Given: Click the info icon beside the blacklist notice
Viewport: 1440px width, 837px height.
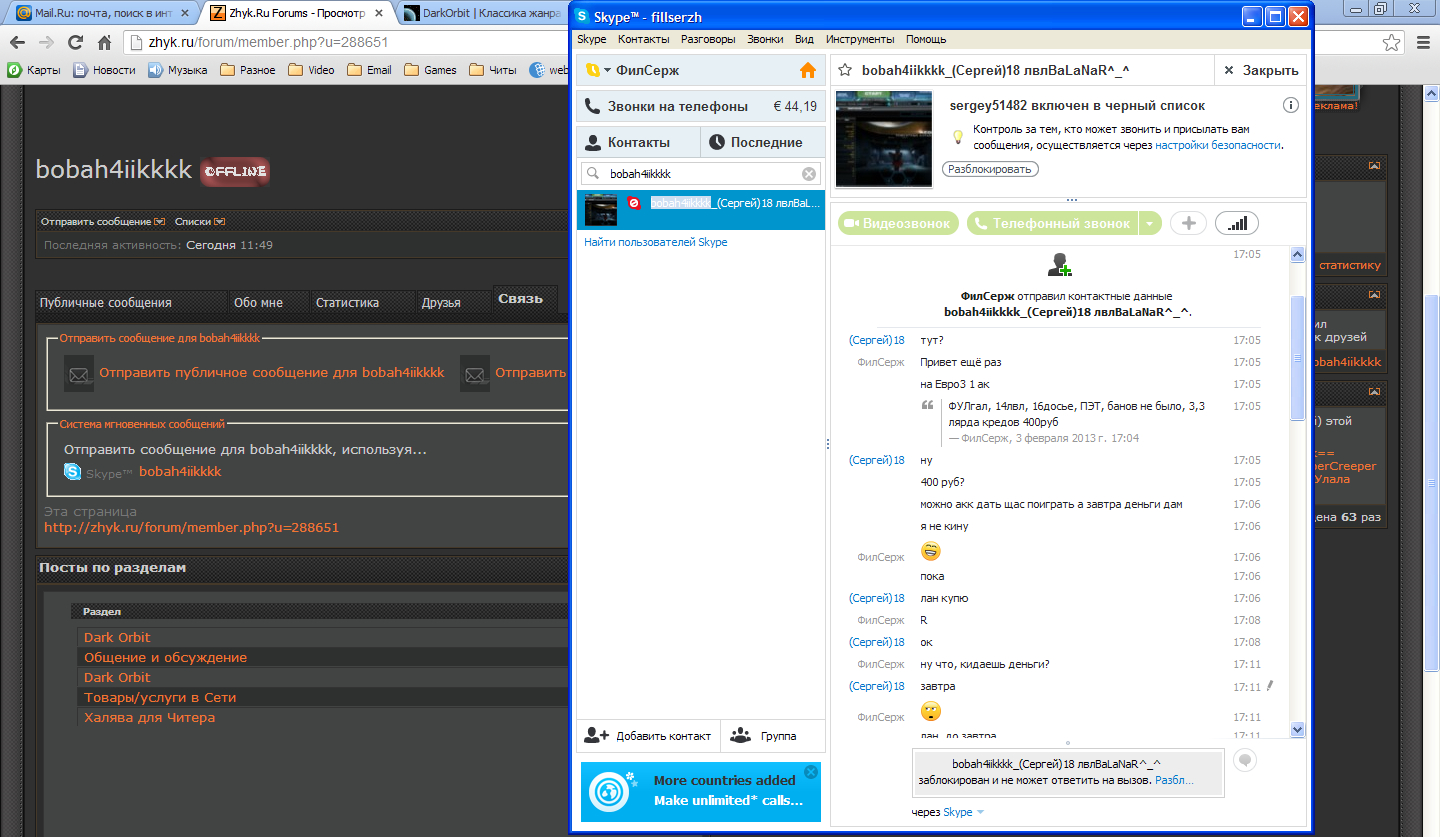Looking at the screenshot, I should [x=1291, y=105].
